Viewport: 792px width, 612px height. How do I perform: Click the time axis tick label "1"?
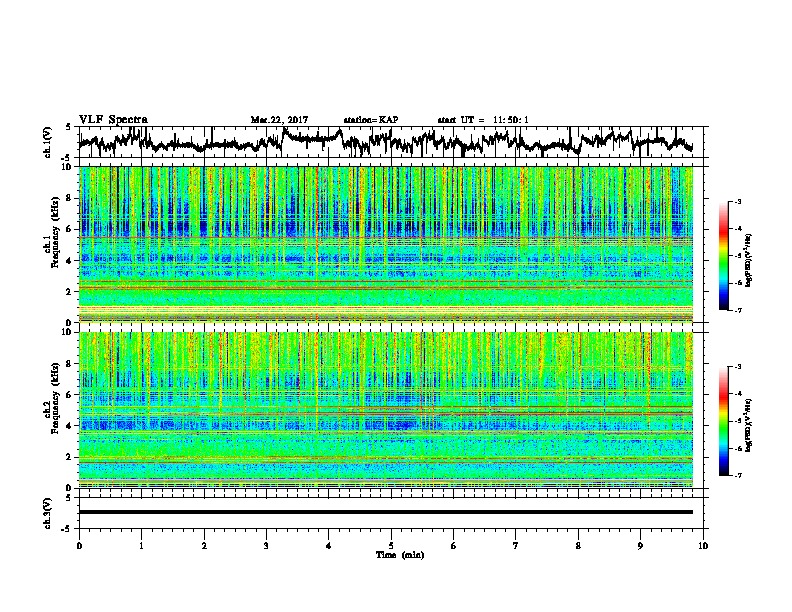pos(141,546)
